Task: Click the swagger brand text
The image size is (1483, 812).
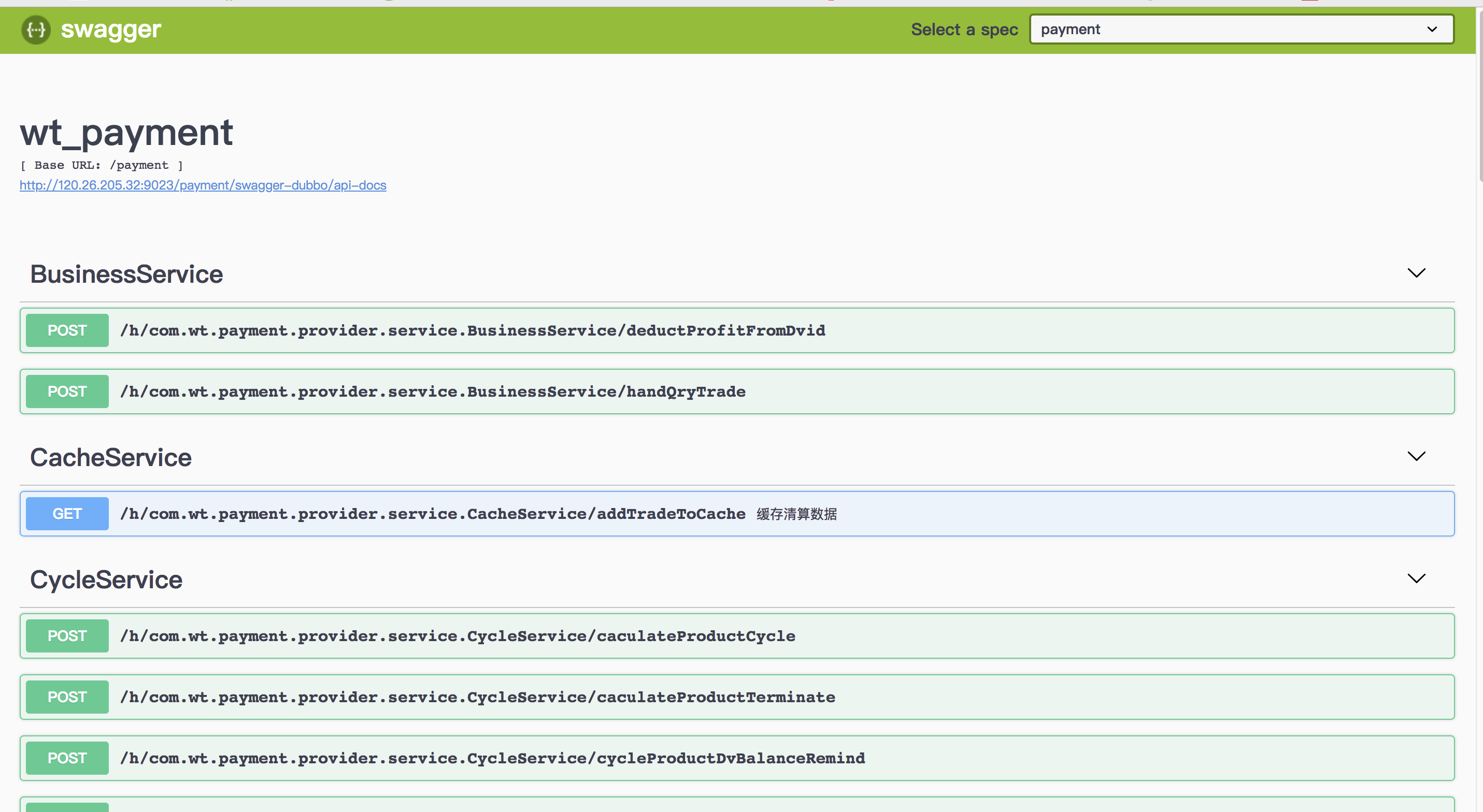Action: coord(111,30)
